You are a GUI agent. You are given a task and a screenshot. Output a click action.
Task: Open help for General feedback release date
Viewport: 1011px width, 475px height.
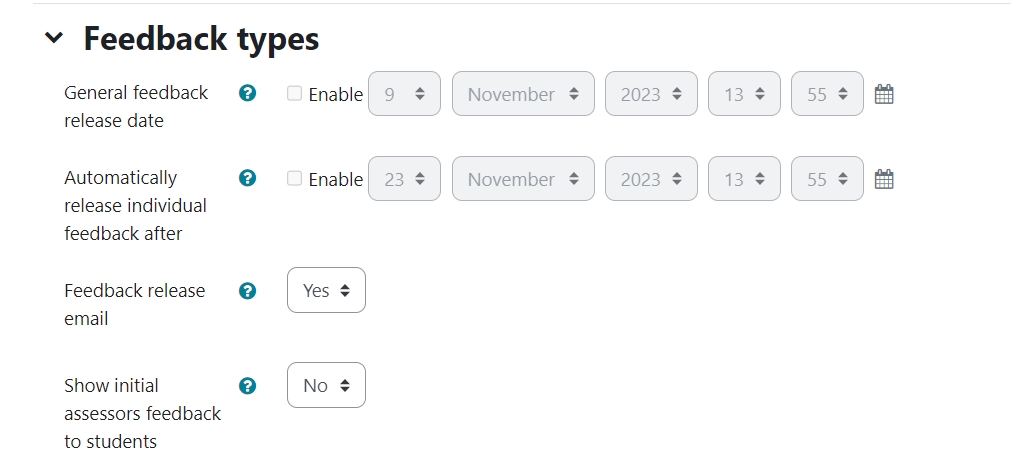[248, 93]
